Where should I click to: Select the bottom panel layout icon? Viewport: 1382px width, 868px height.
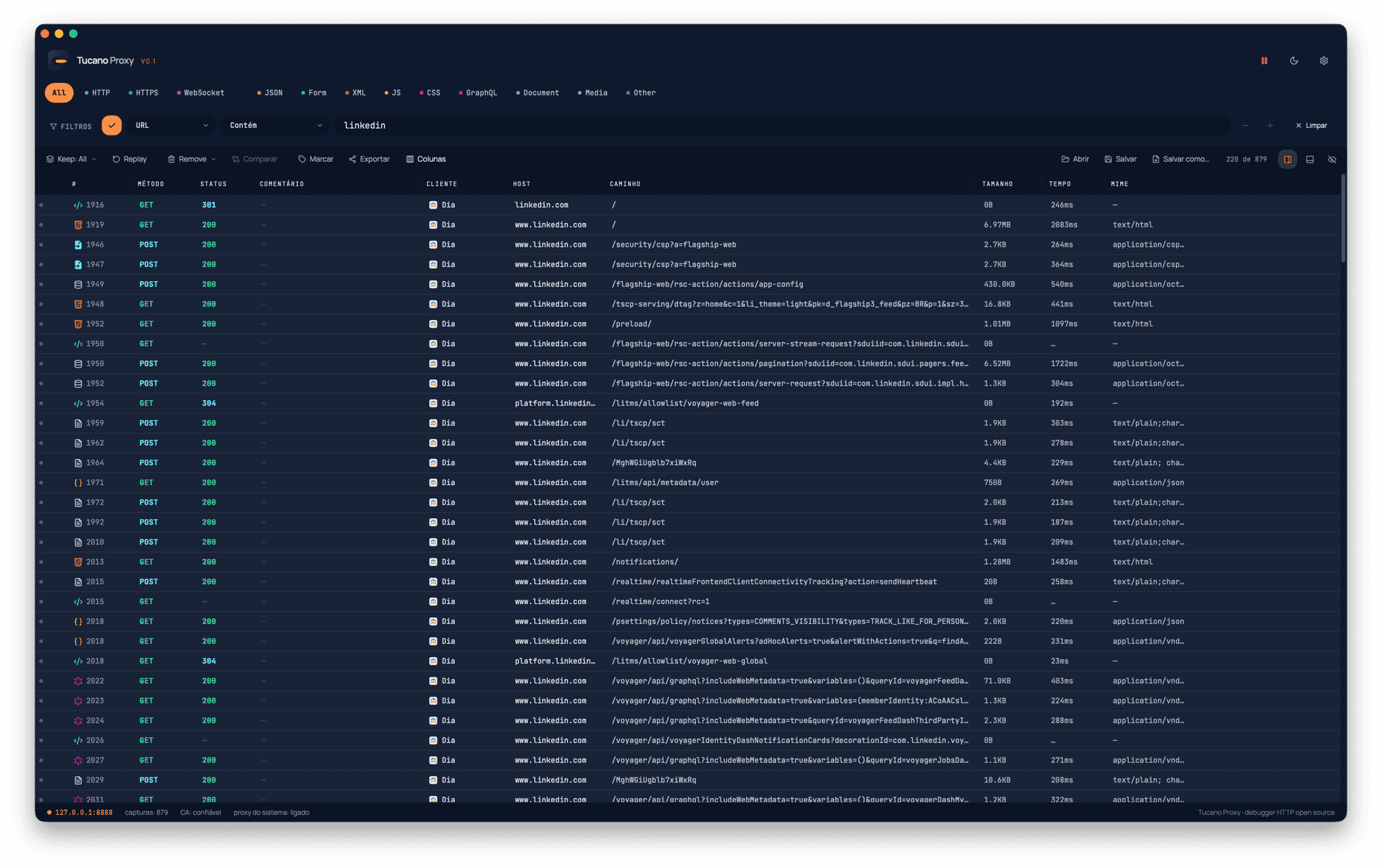[1309, 160]
